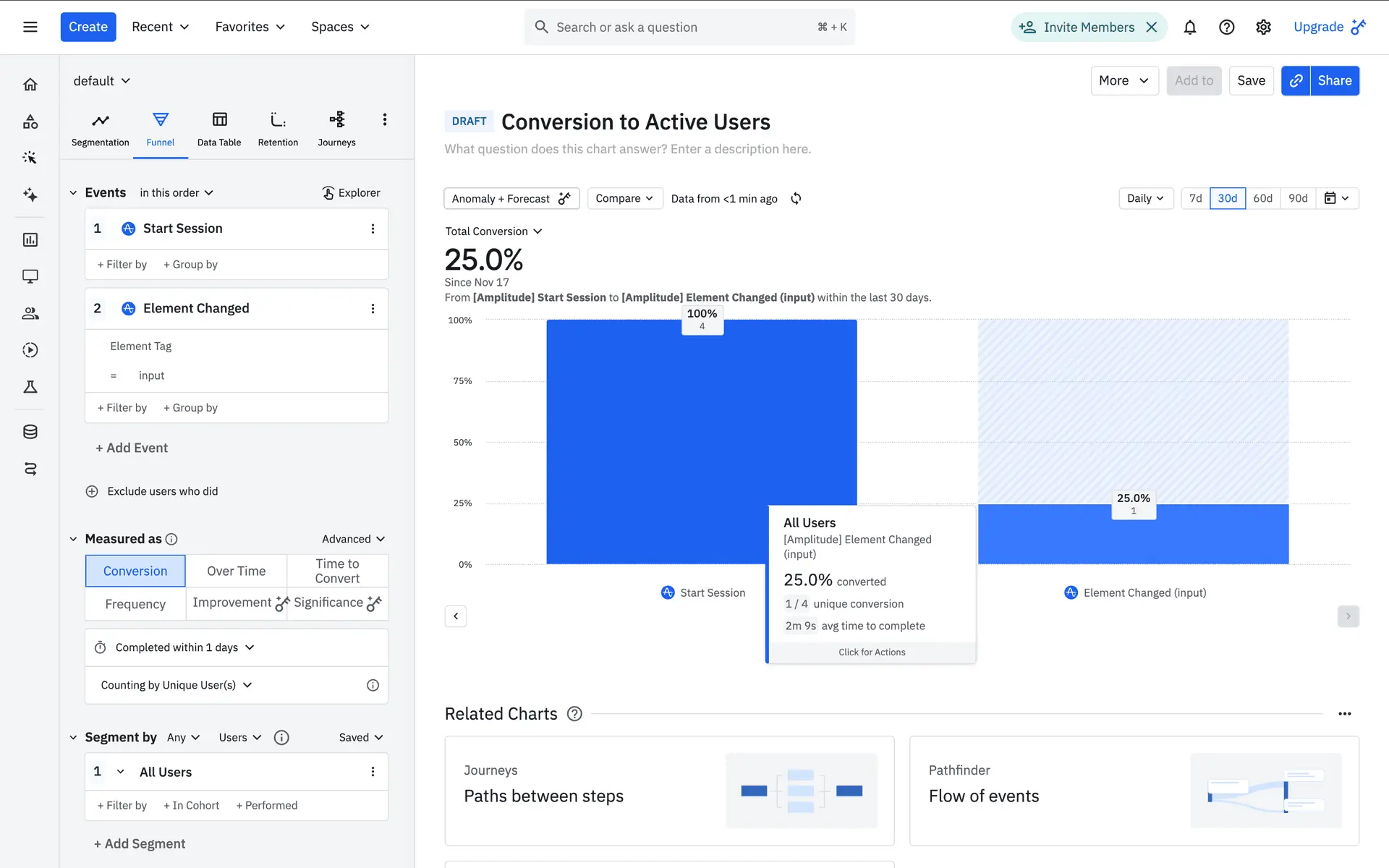The image size is (1389, 868).
Task: Collapse the Events section
Action: click(73, 192)
